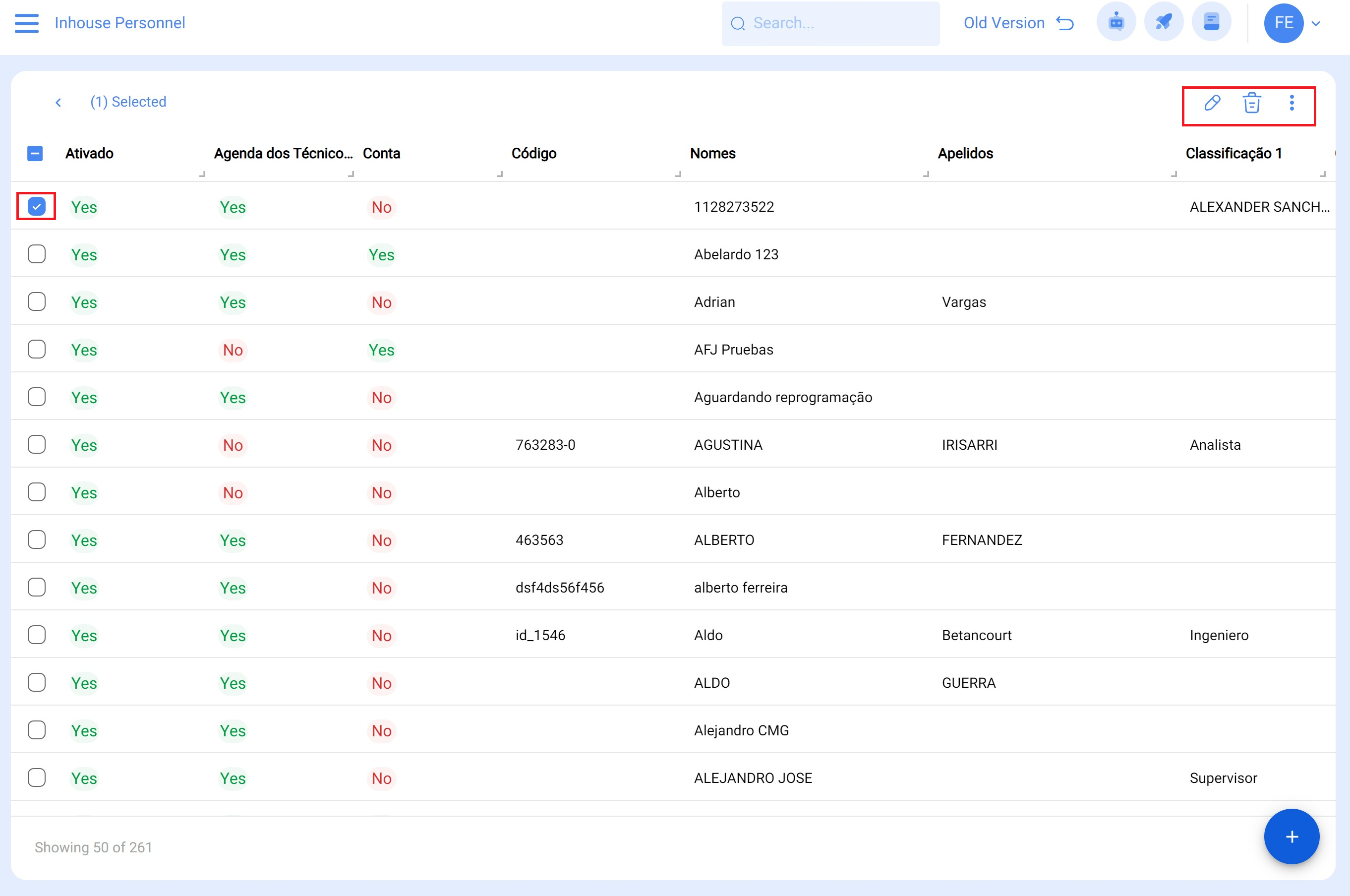Edit the selected record with the pencil icon

click(x=1211, y=104)
